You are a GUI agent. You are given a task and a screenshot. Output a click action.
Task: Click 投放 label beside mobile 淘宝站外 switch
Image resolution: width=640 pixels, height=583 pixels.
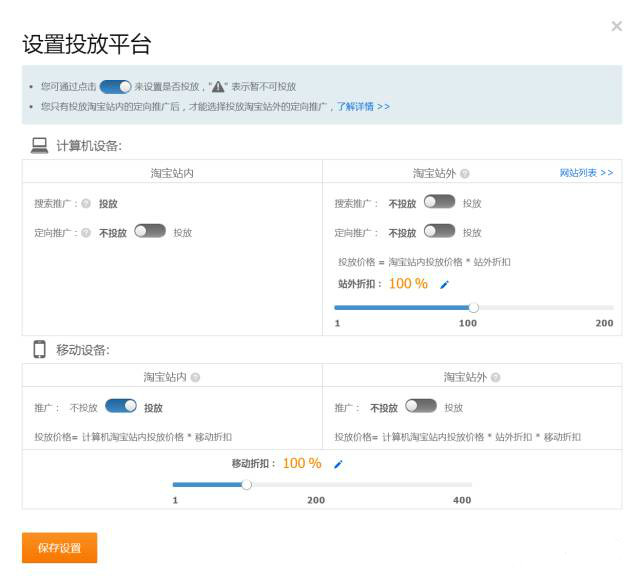454,407
